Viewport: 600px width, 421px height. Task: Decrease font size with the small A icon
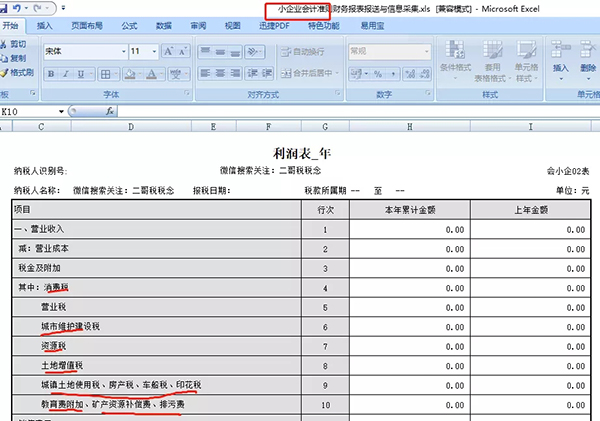coord(182,51)
